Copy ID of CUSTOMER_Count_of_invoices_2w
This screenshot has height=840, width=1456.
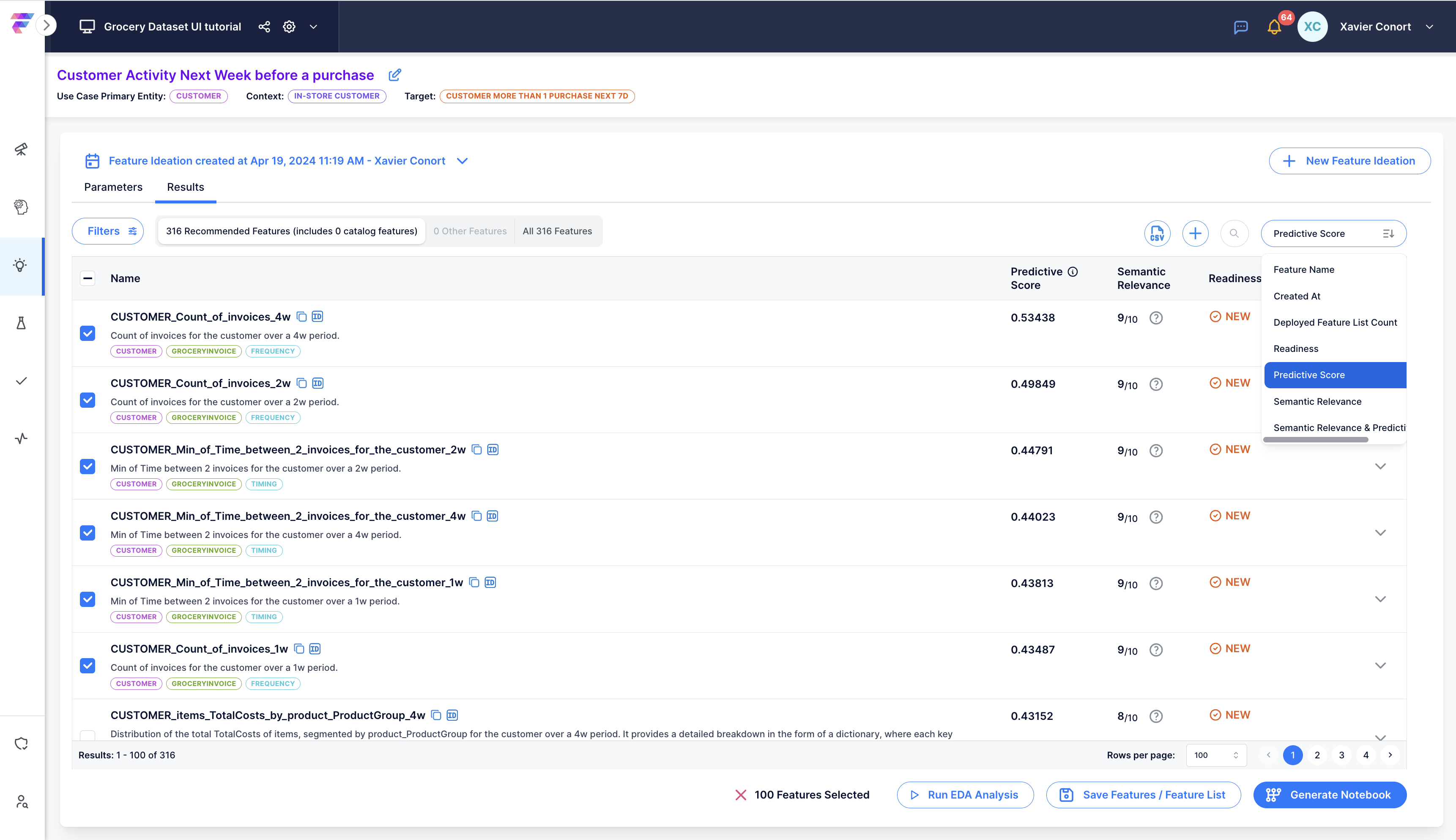coord(318,383)
